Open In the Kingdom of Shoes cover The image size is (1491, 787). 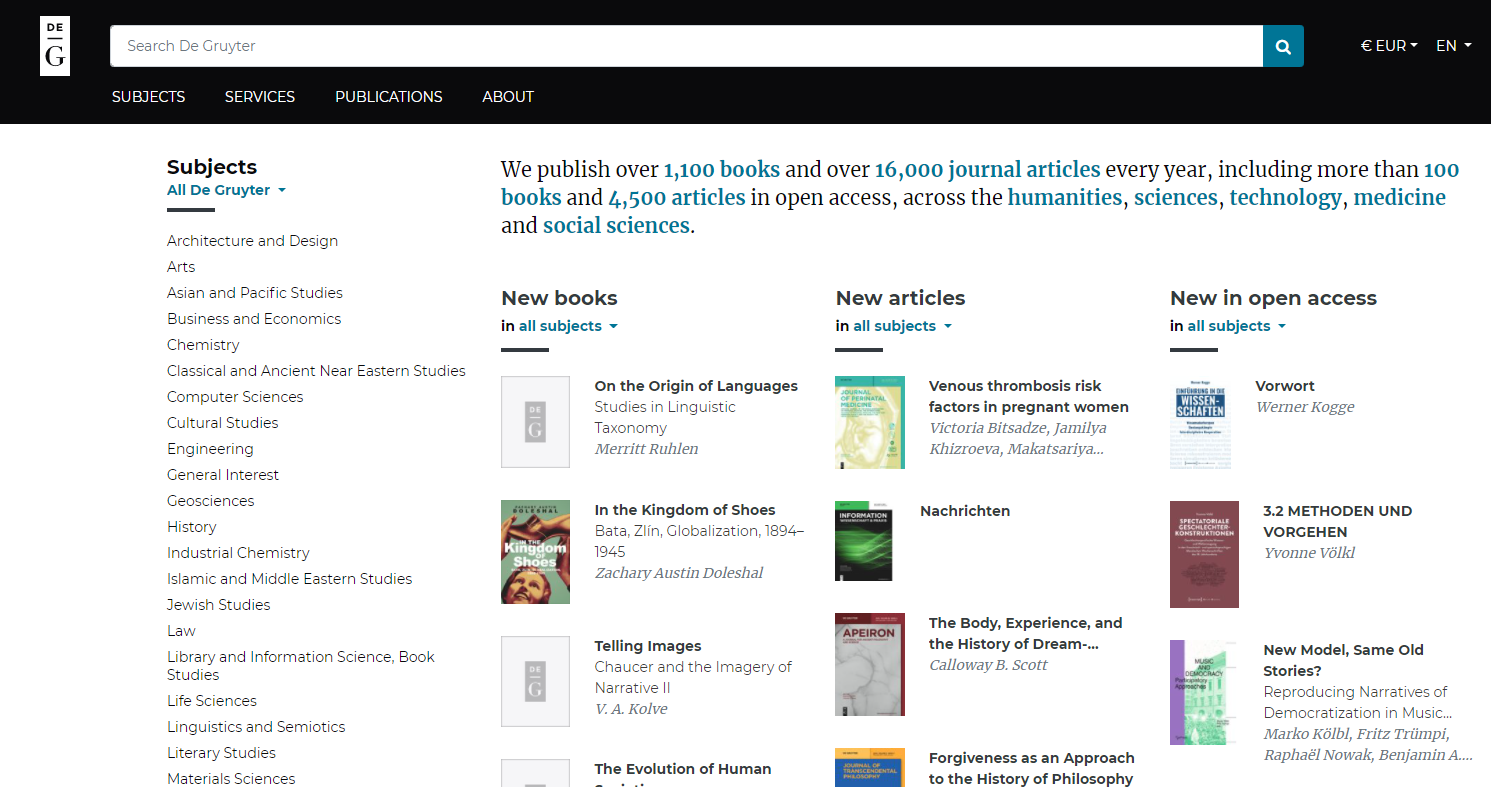click(x=535, y=552)
